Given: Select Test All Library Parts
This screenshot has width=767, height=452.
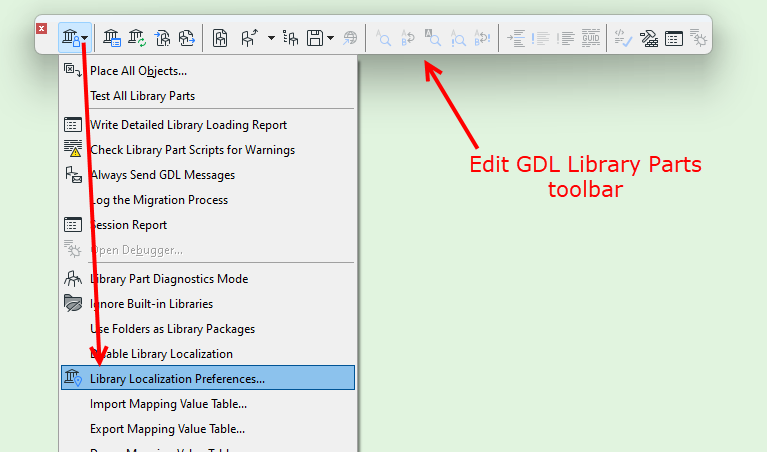Looking at the screenshot, I should pyautogui.click(x=207, y=96).
